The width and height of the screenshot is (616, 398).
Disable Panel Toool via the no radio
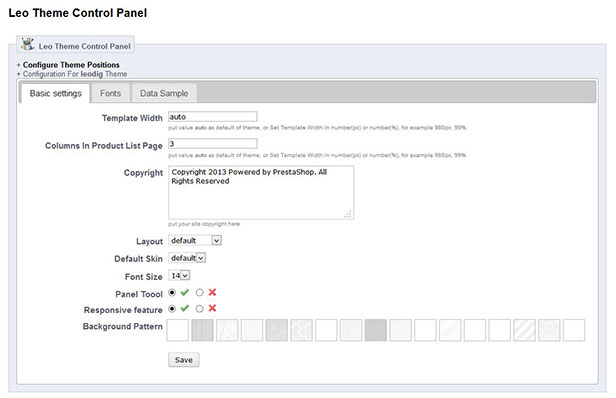tap(200, 293)
